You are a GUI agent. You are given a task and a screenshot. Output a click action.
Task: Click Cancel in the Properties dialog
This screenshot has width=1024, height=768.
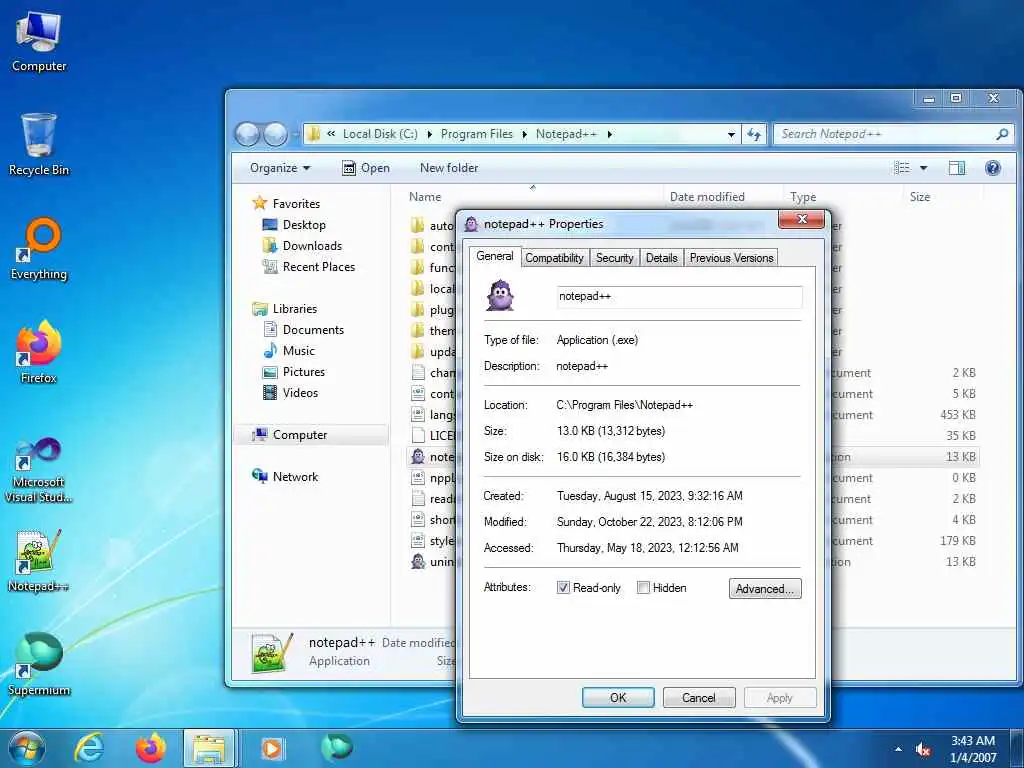click(699, 697)
